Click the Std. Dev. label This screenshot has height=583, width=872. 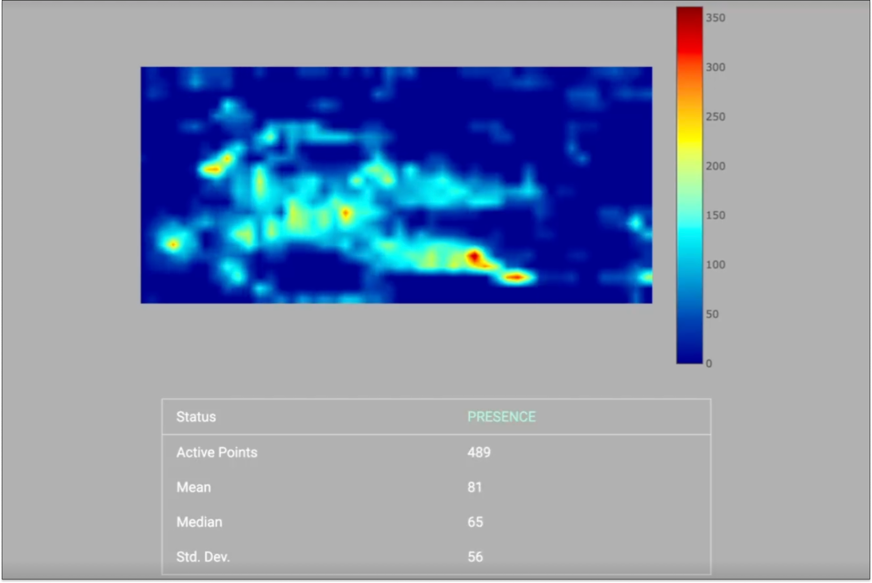(x=203, y=557)
